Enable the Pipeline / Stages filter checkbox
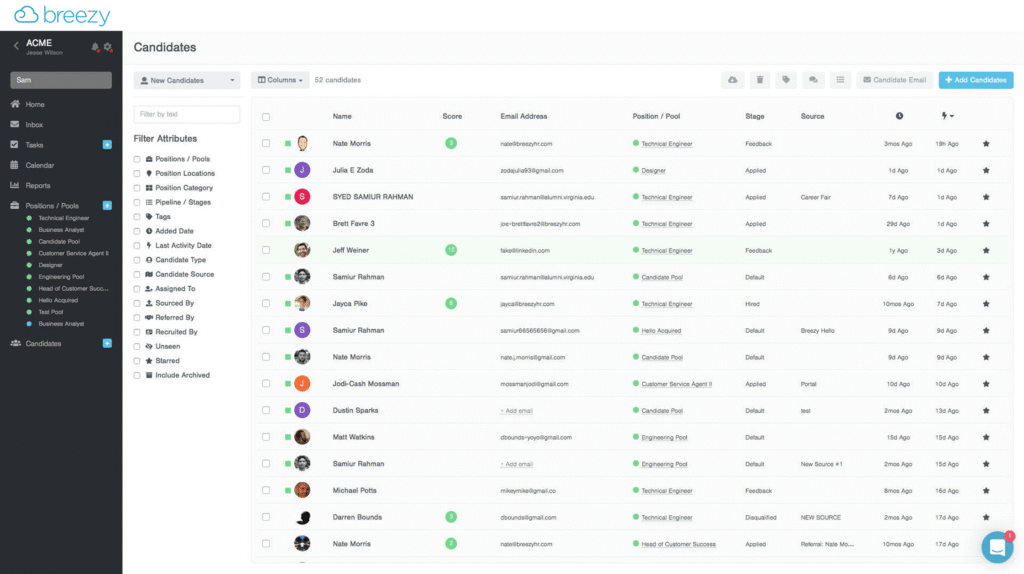This screenshot has width=1024, height=574. click(x=137, y=202)
